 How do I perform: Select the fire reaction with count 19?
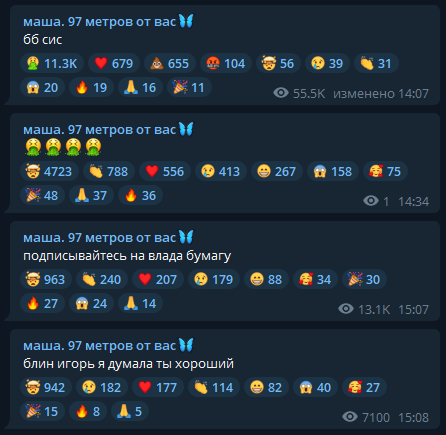point(91,87)
